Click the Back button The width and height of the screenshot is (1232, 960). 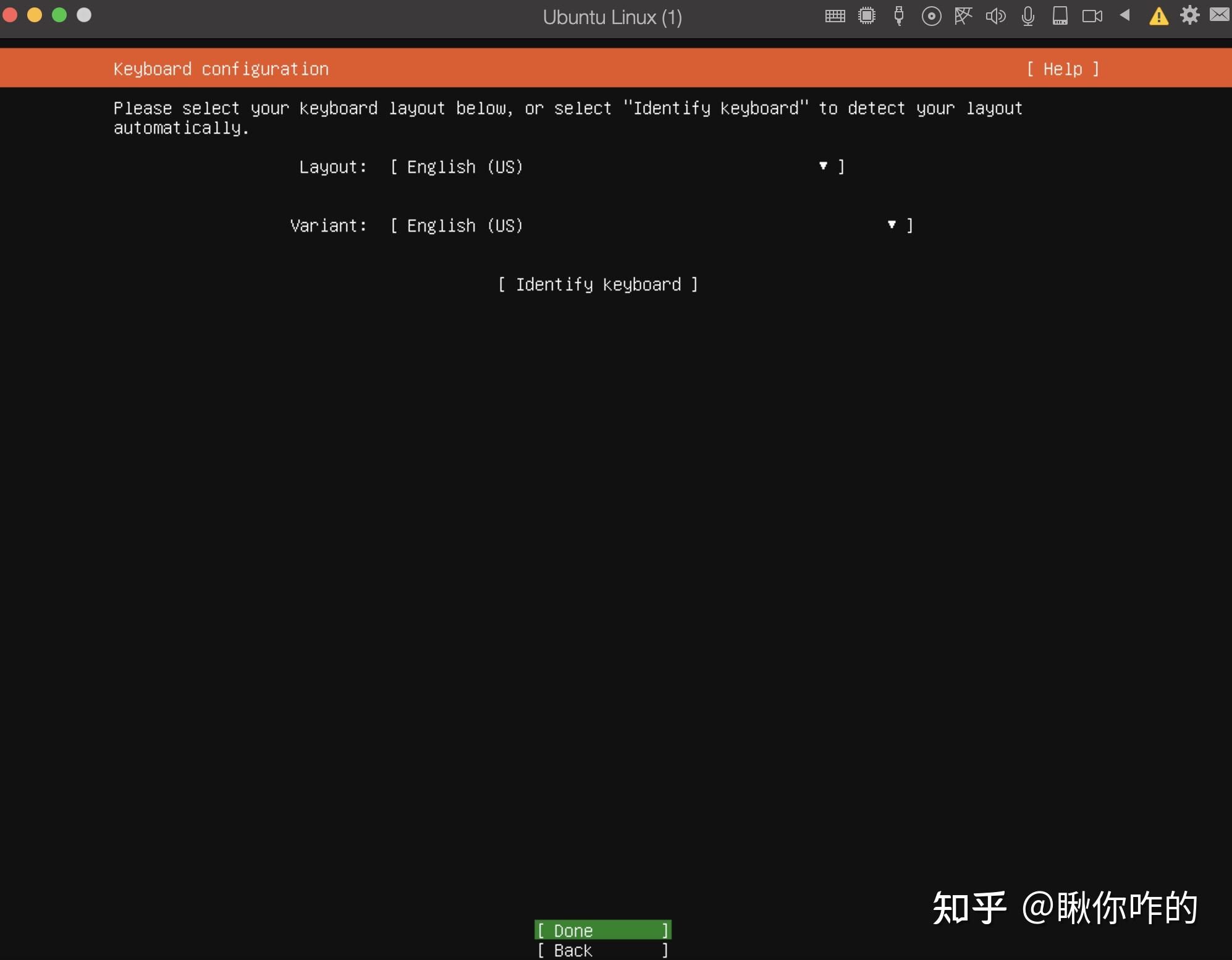pos(603,950)
